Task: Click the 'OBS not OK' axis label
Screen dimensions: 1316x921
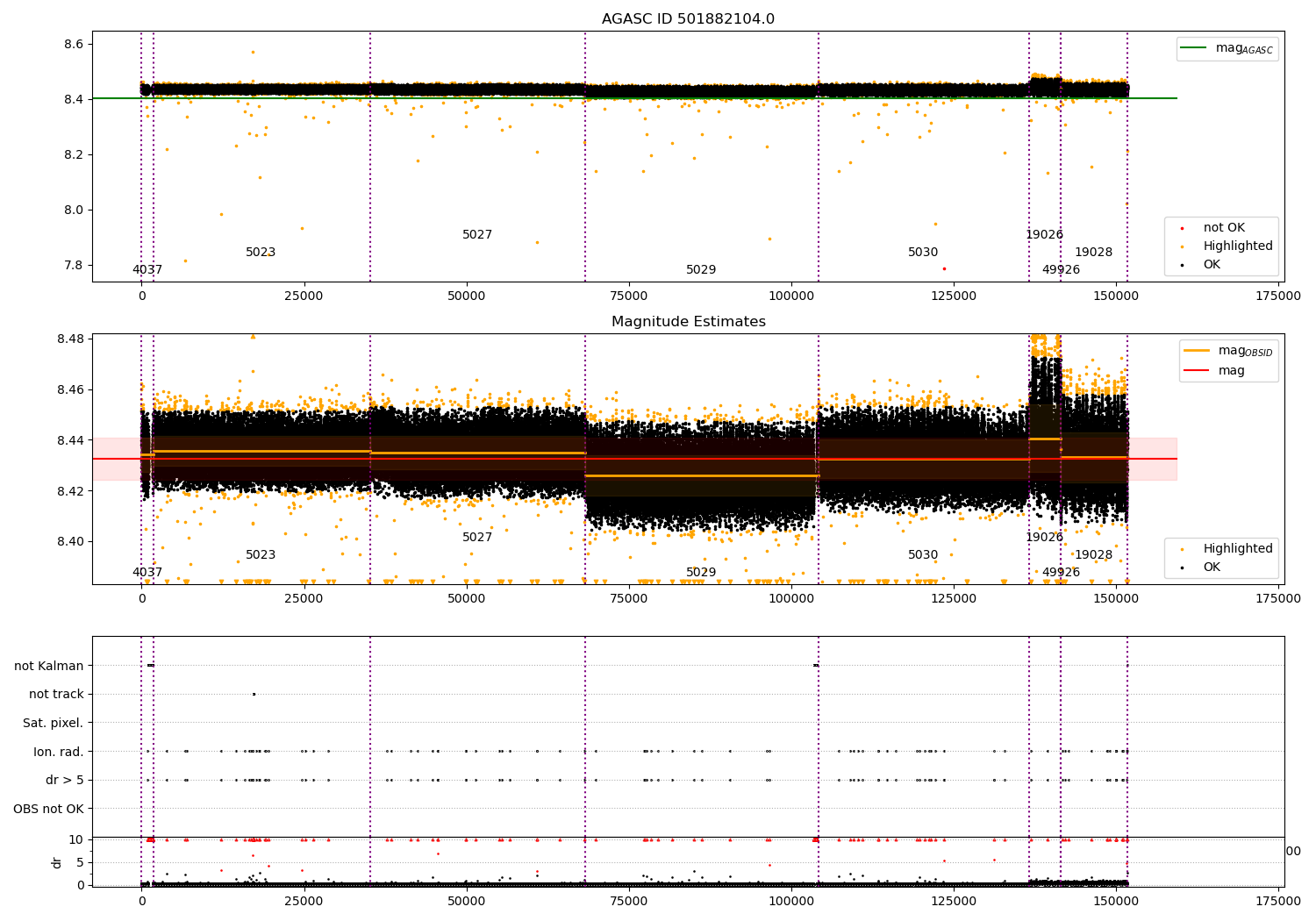Action: click(x=49, y=809)
